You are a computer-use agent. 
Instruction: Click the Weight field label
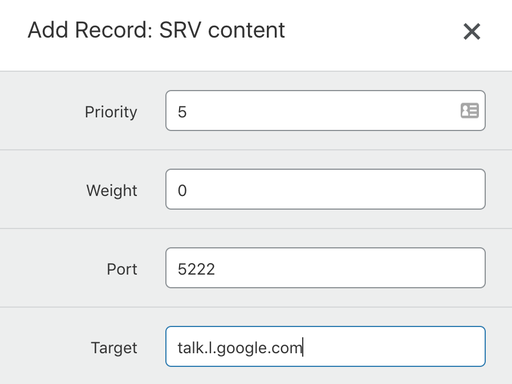coord(112,191)
